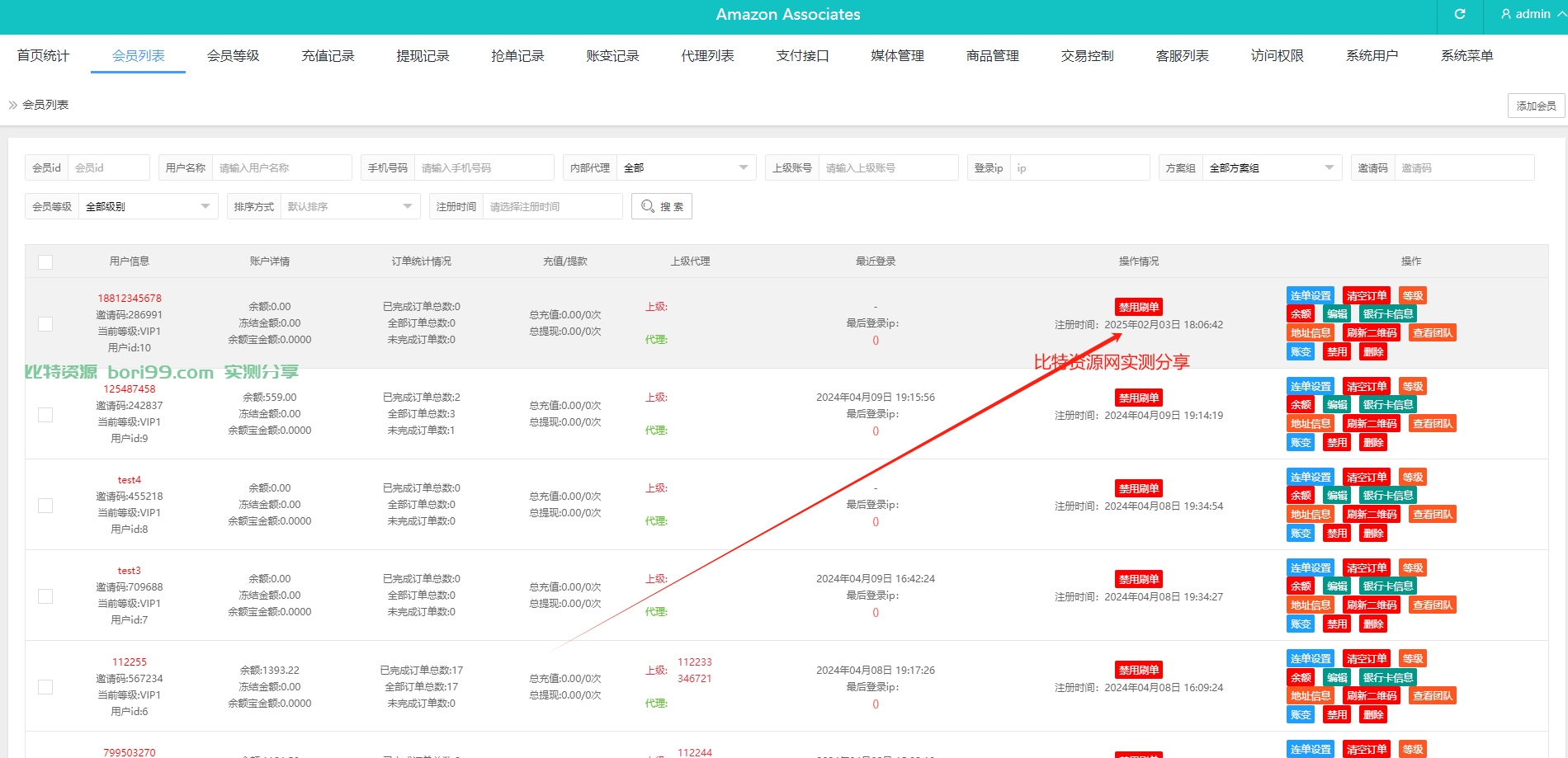Click 银行卡信息 for user 112255
This screenshot has width=1568, height=758.
1388,677
